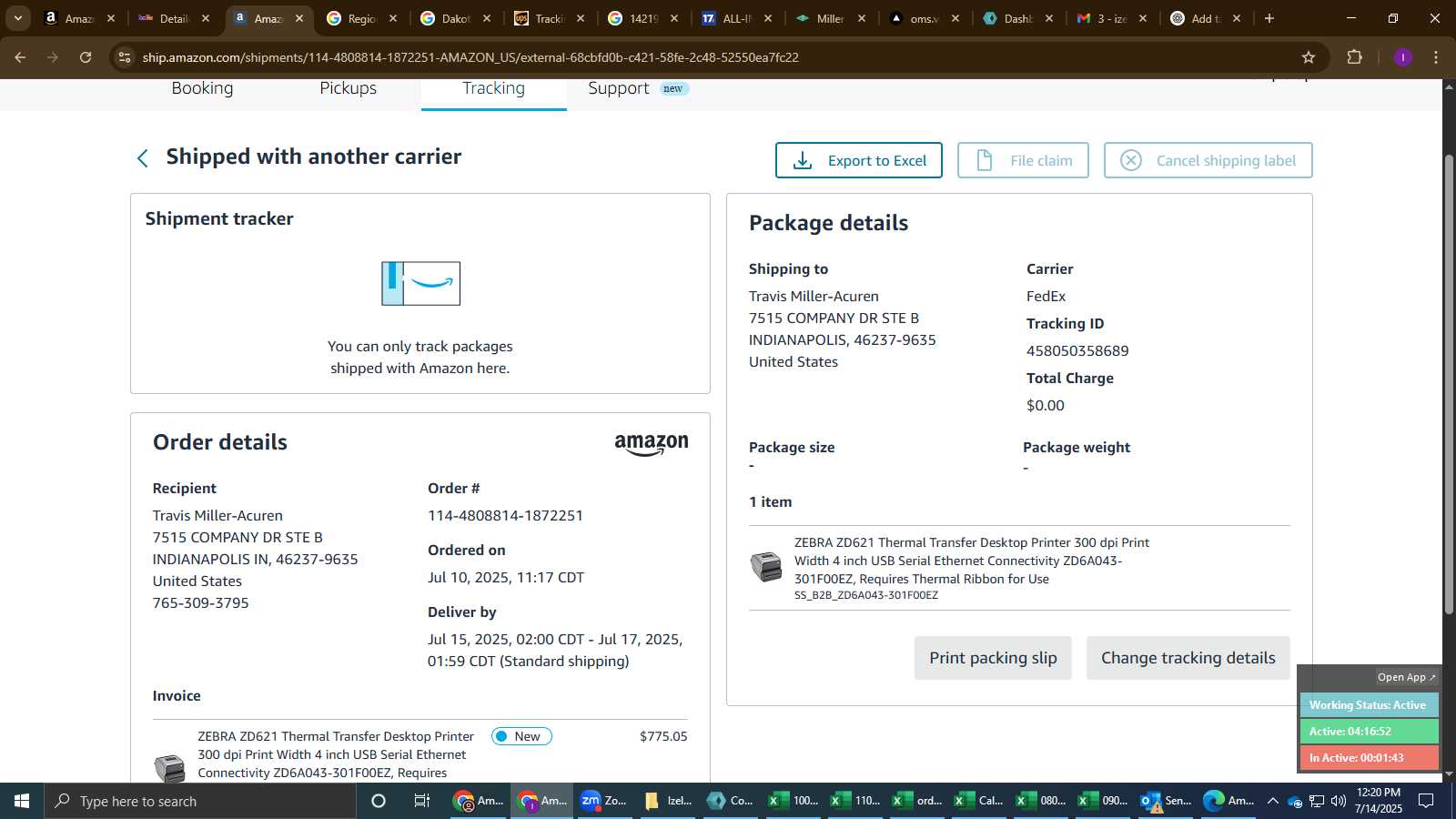The image size is (1456, 819).
Task: Click the File claim button
Action: (x=1023, y=160)
